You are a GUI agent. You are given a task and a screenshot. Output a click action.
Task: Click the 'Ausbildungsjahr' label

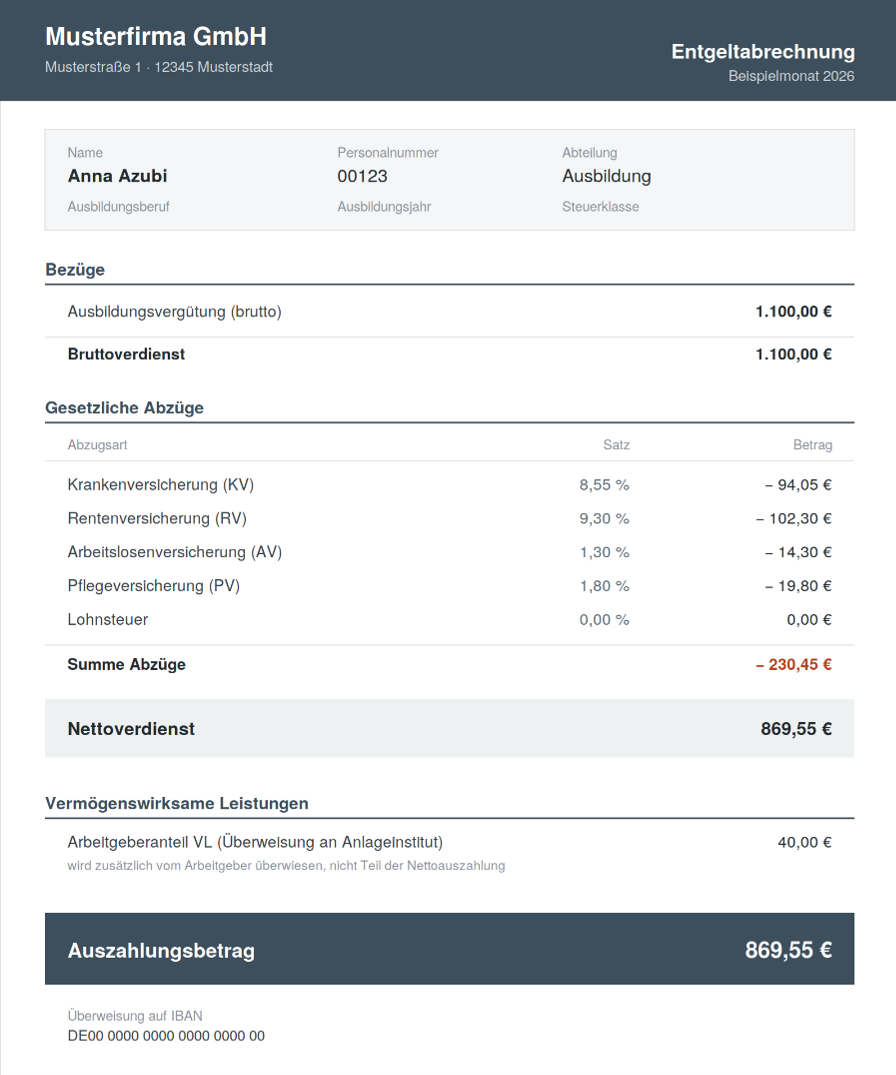384,207
